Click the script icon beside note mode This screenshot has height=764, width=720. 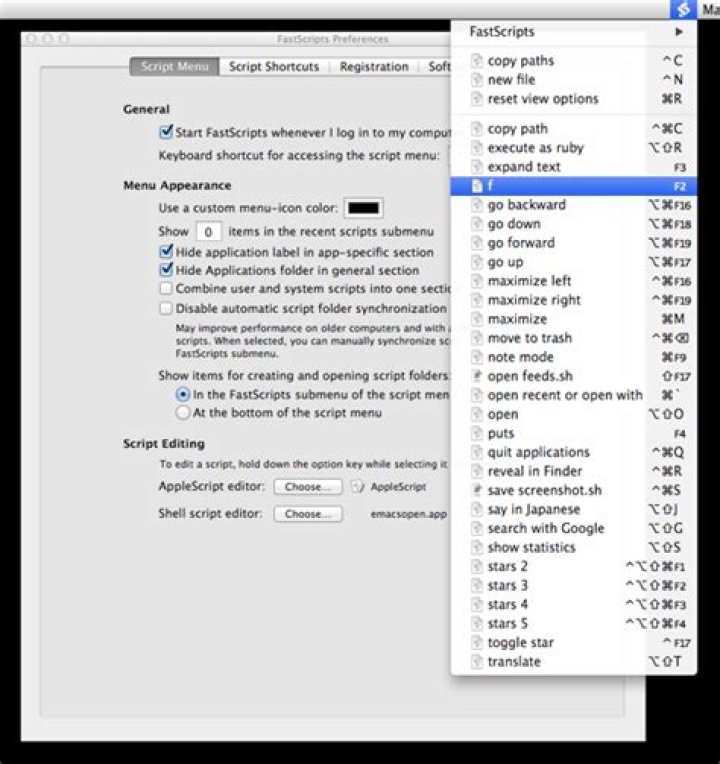pyautogui.click(x=477, y=357)
